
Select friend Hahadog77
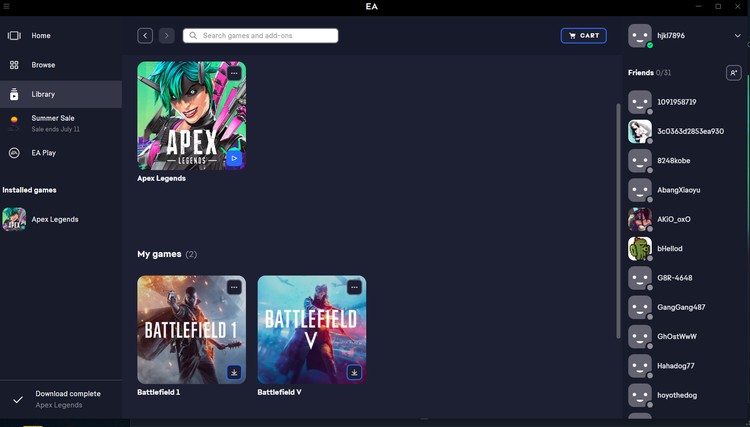click(x=685, y=366)
